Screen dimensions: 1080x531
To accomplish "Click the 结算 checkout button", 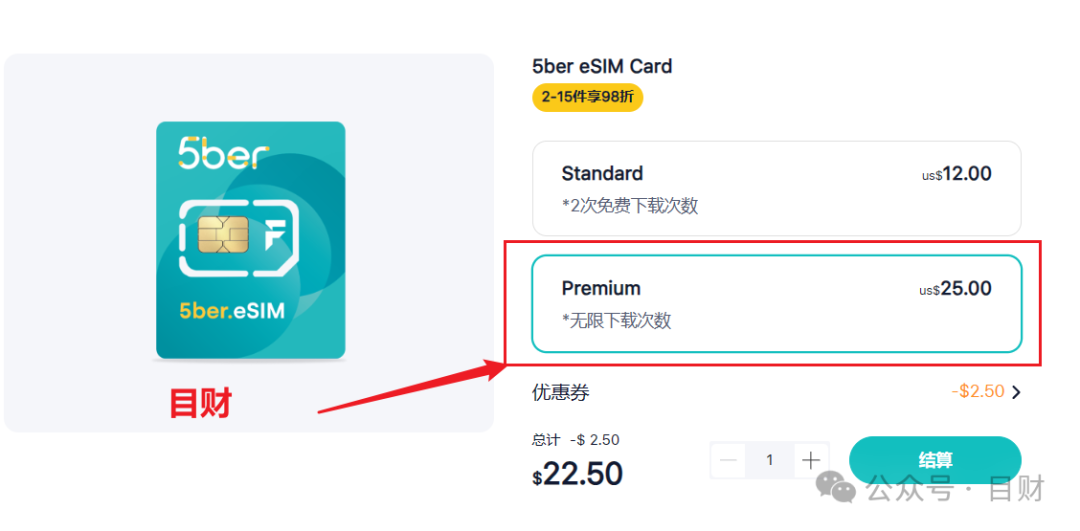I will (935, 460).
